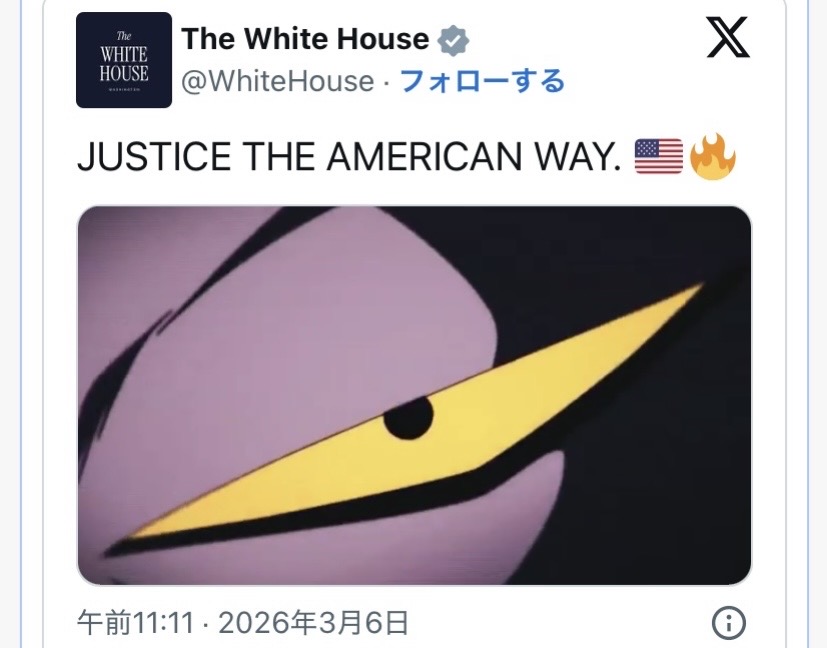The height and width of the screenshot is (648, 827).
Task: Click the American flag emoji
Action: (x=659, y=157)
